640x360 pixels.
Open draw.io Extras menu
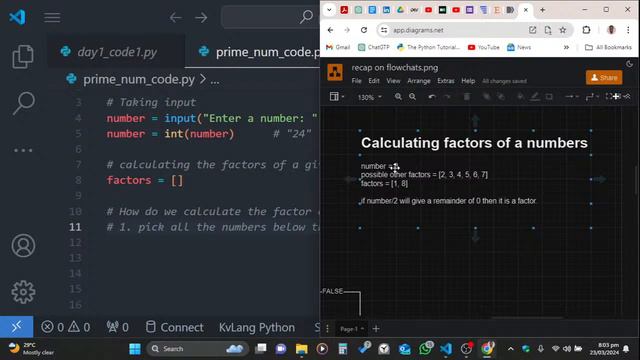[x=446, y=81]
